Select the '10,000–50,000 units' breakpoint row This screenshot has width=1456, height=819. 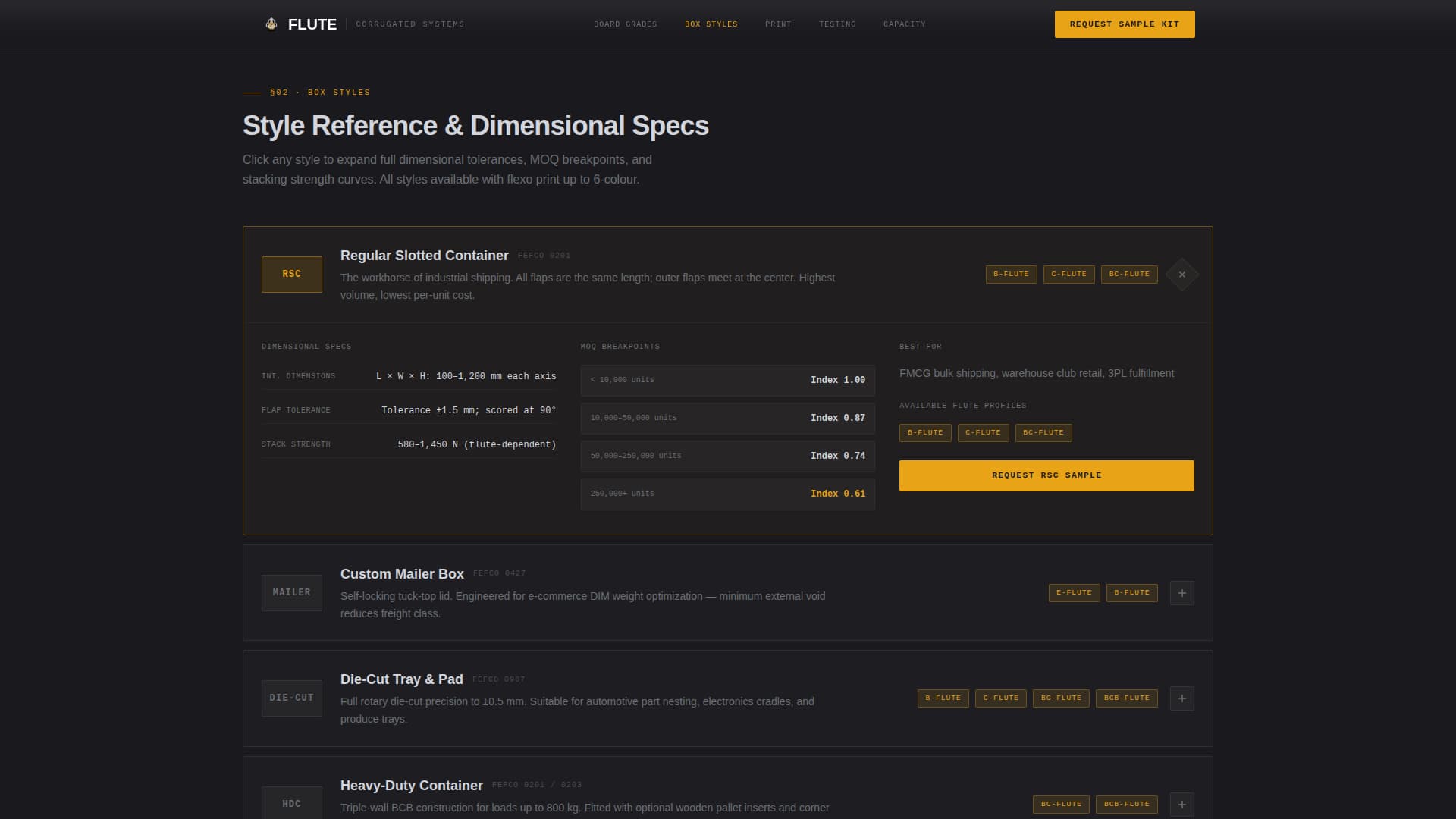728,419
